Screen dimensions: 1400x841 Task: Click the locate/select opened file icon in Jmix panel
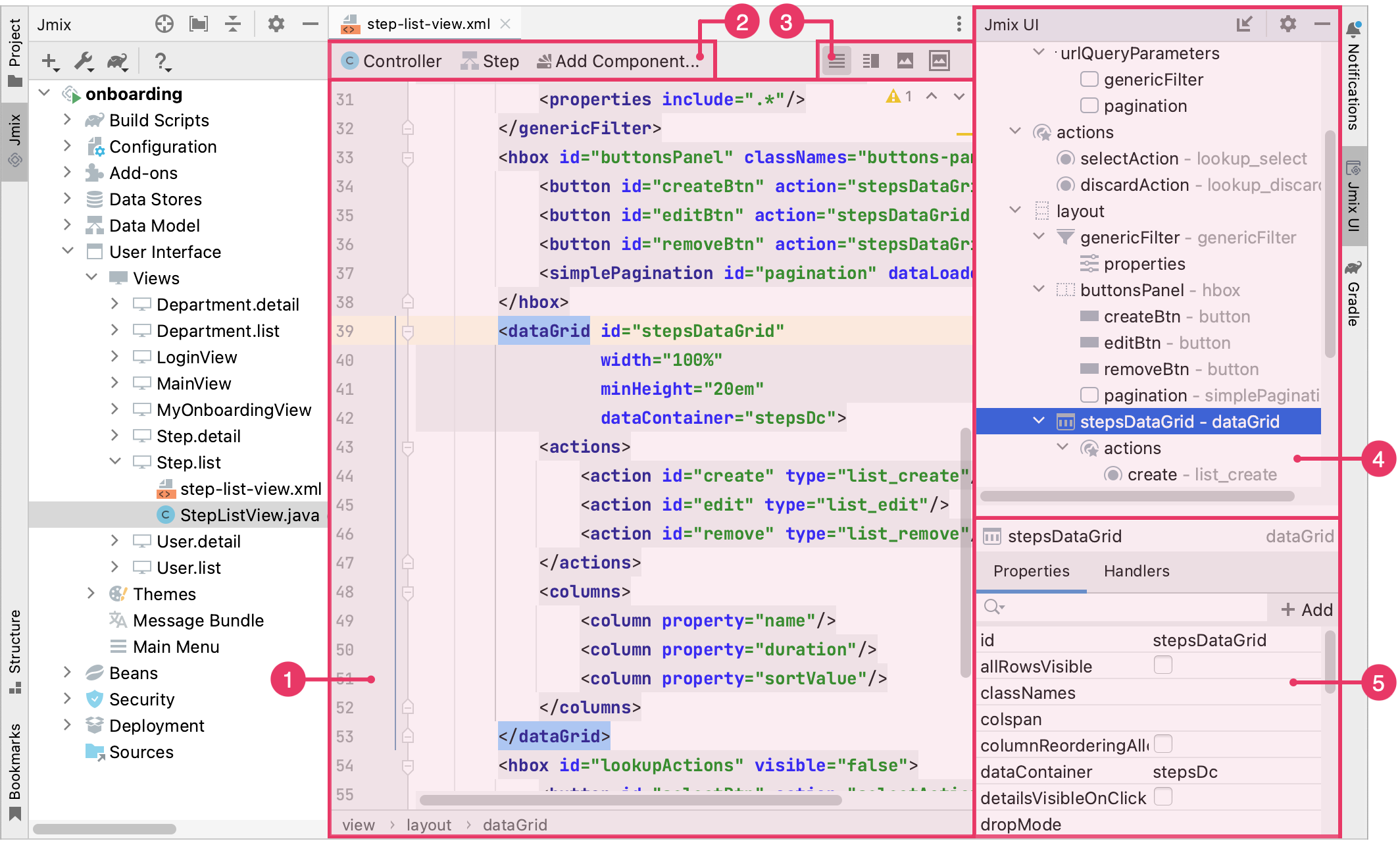coord(164,24)
